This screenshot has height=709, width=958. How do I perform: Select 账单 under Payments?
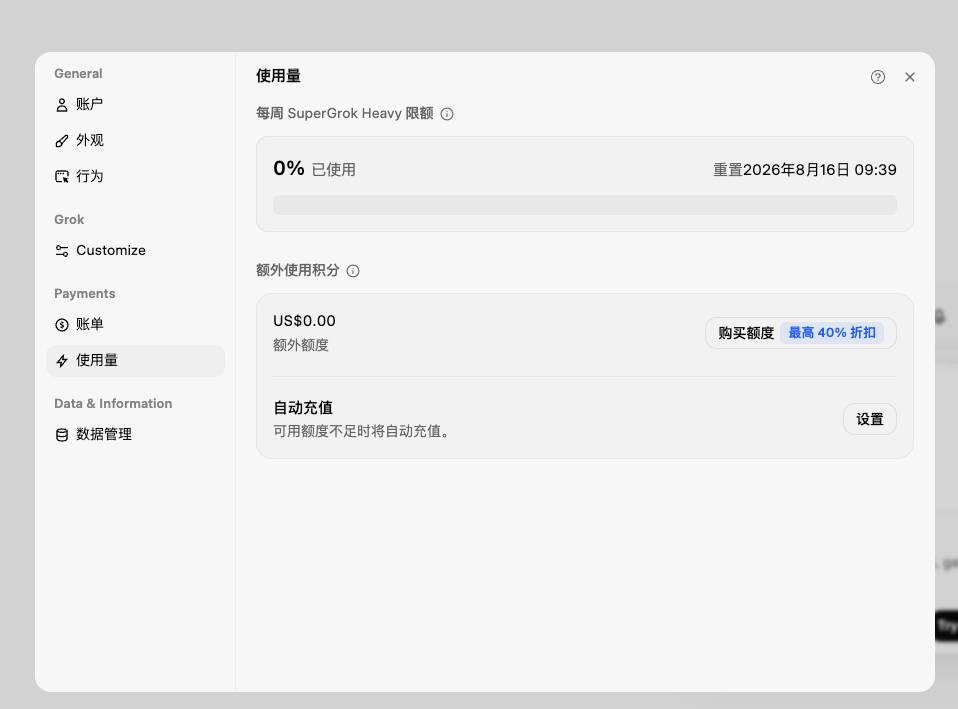point(135,325)
